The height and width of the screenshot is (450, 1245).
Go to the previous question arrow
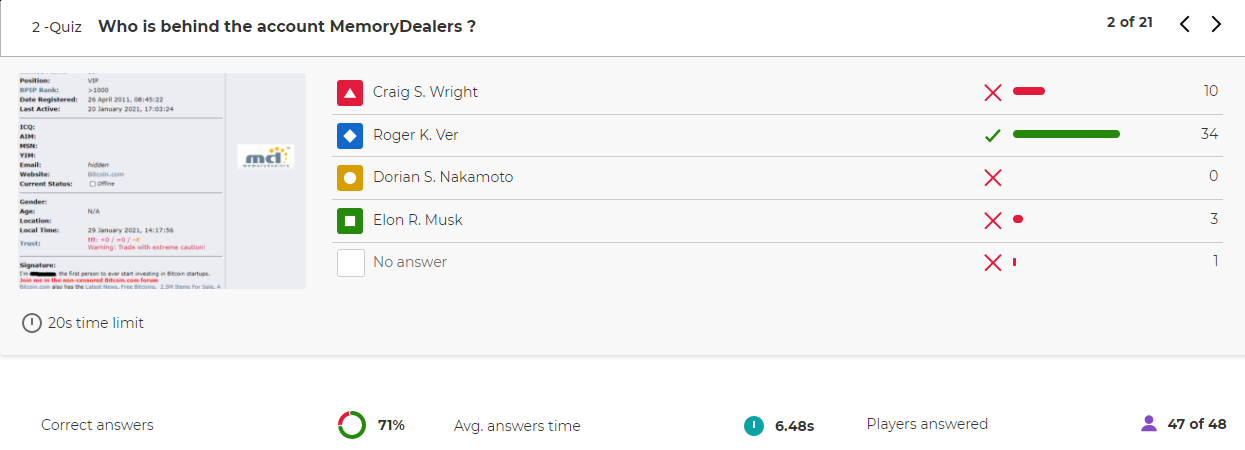coord(1185,25)
